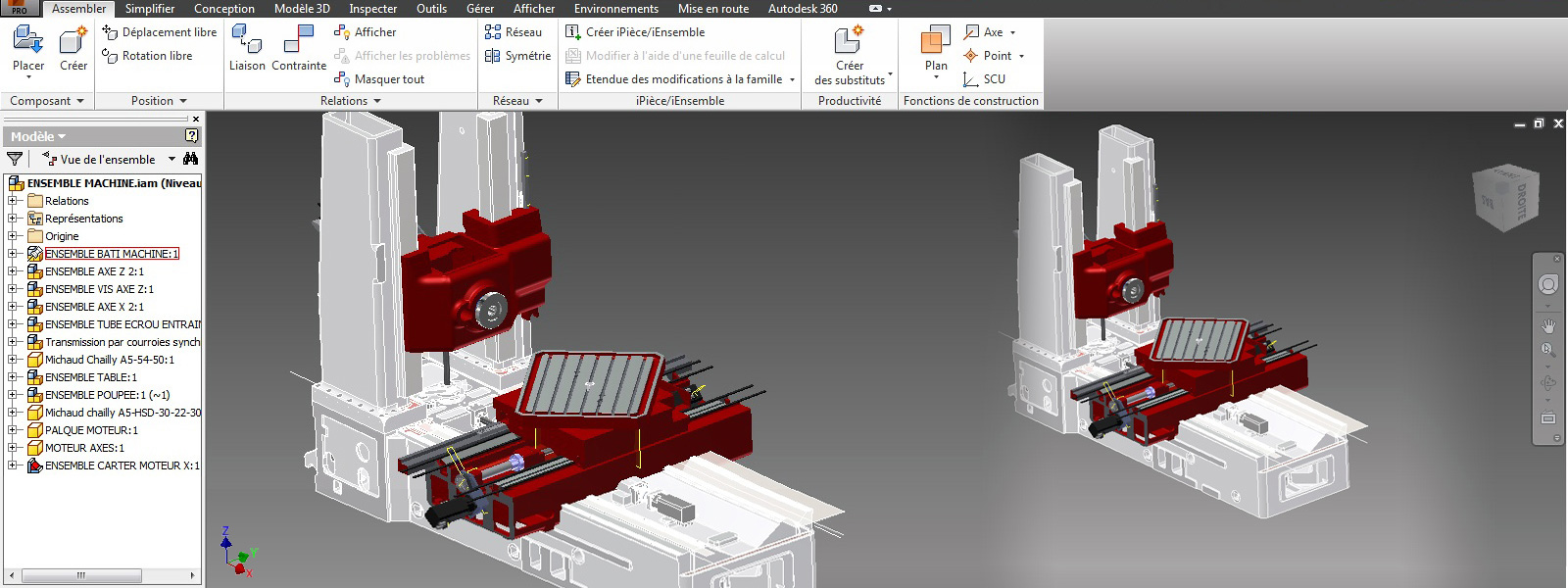Click the Zoom tool in navigation bar
The image size is (1568, 588).
[x=1548, y=350]
